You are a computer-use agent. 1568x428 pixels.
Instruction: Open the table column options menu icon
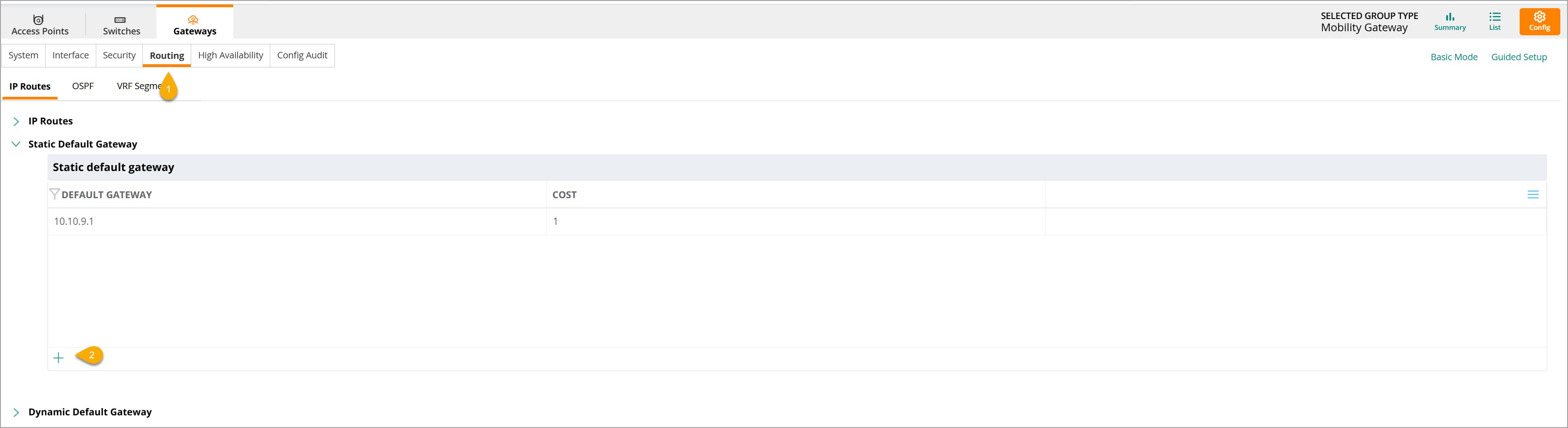1533,195
